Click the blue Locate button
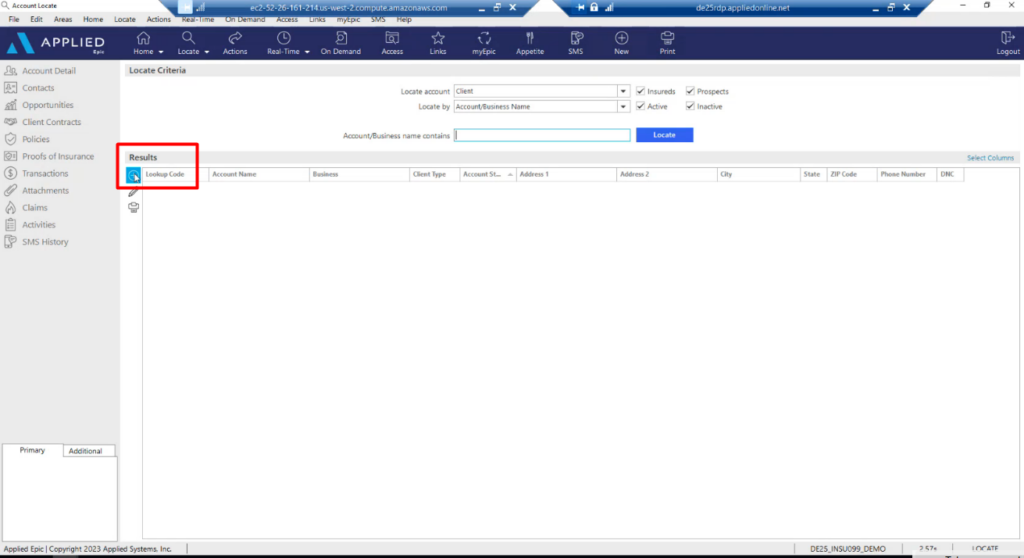This screenshot has width=1024, height=558. point(664,135)
